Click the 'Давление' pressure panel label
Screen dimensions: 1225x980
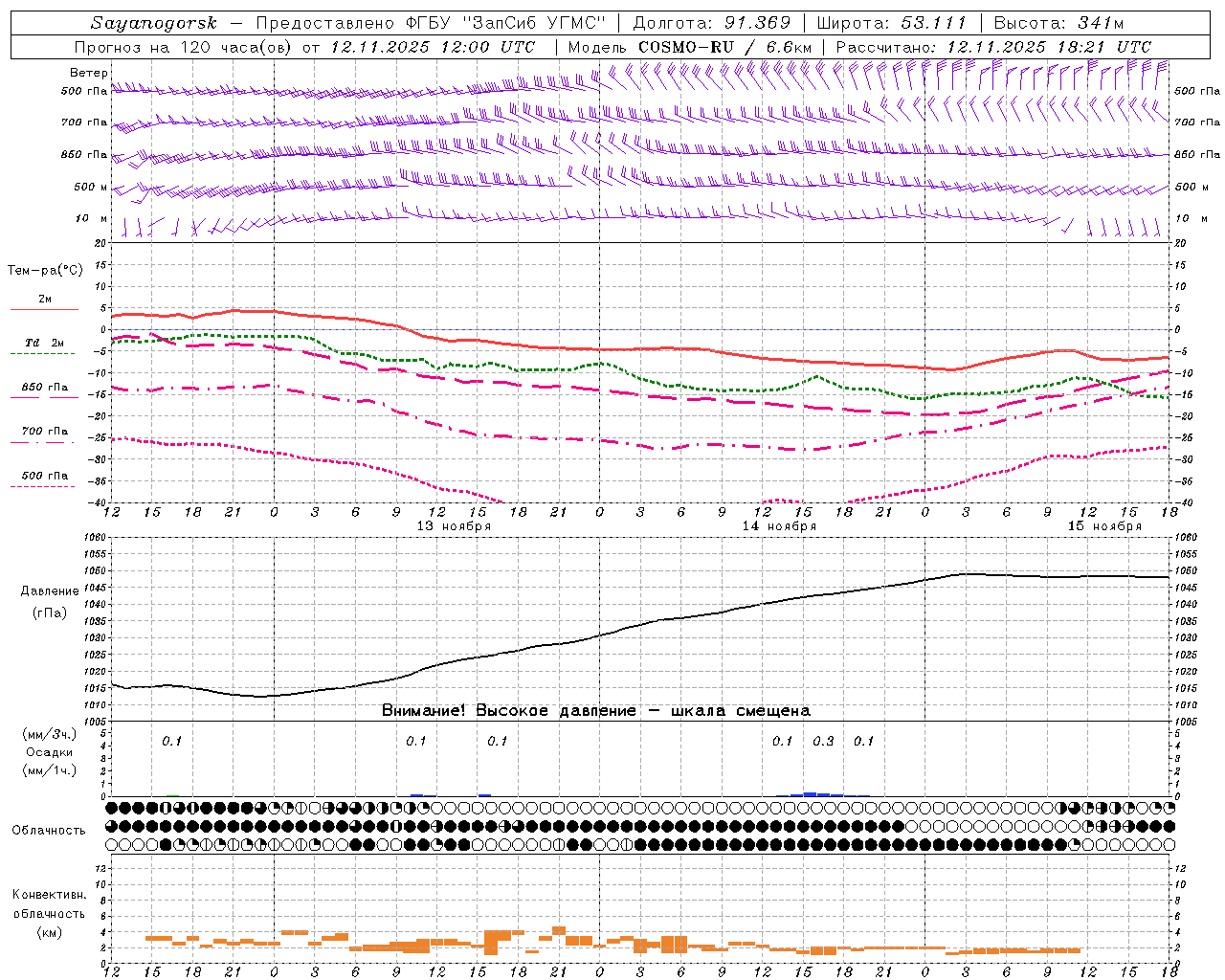pos(49,591)
